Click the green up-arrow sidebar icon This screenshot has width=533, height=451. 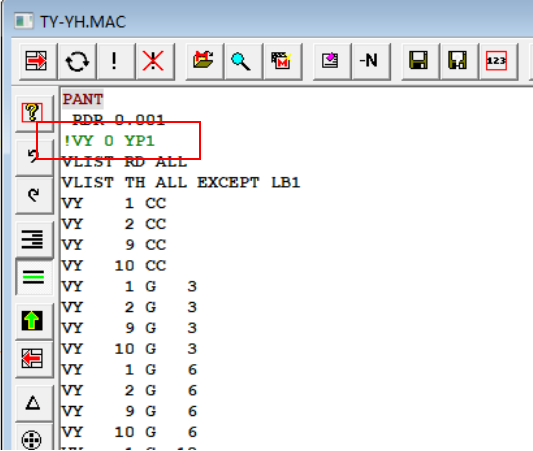tap(32, 320)
